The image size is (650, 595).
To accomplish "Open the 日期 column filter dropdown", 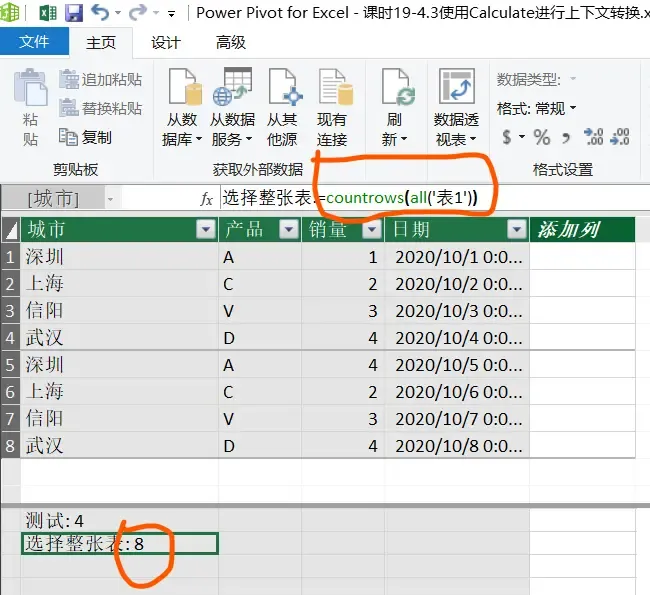I will [x=517, y=229].
